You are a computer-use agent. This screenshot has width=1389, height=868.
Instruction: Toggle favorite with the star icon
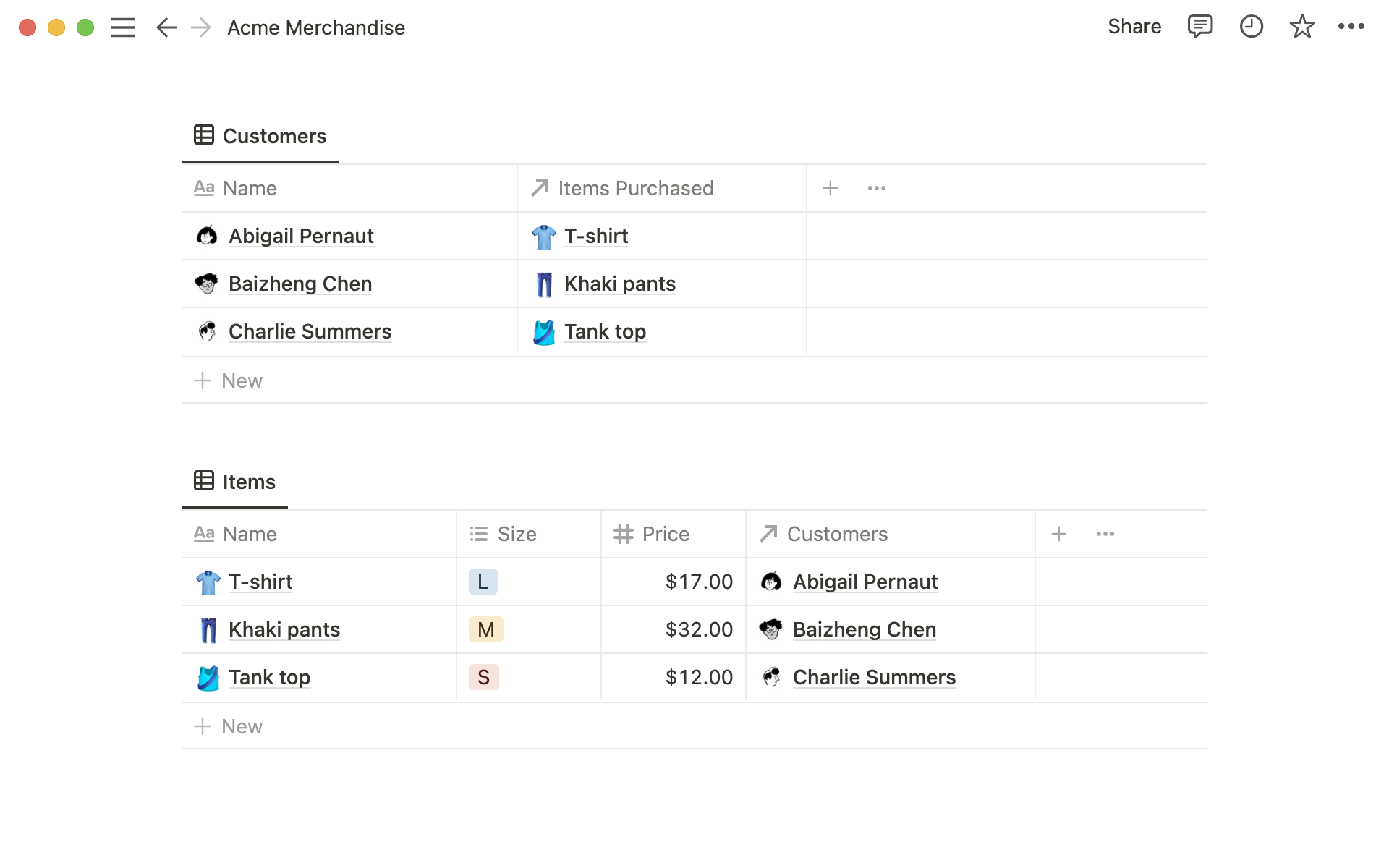[1303, 28]
